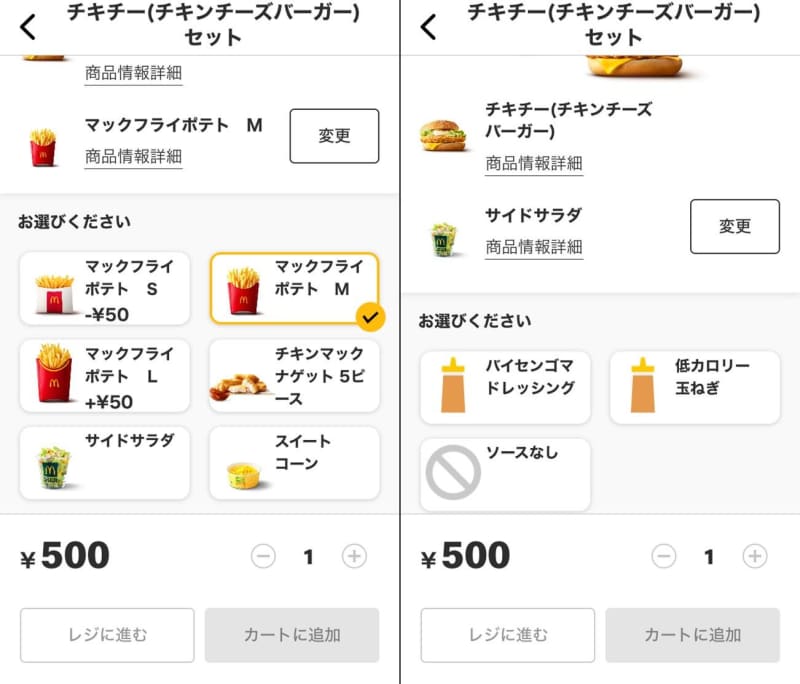The image size is (800, 684).
Task: Choose マックフライポテト L for +¥50
Action: tap(105, 376)
